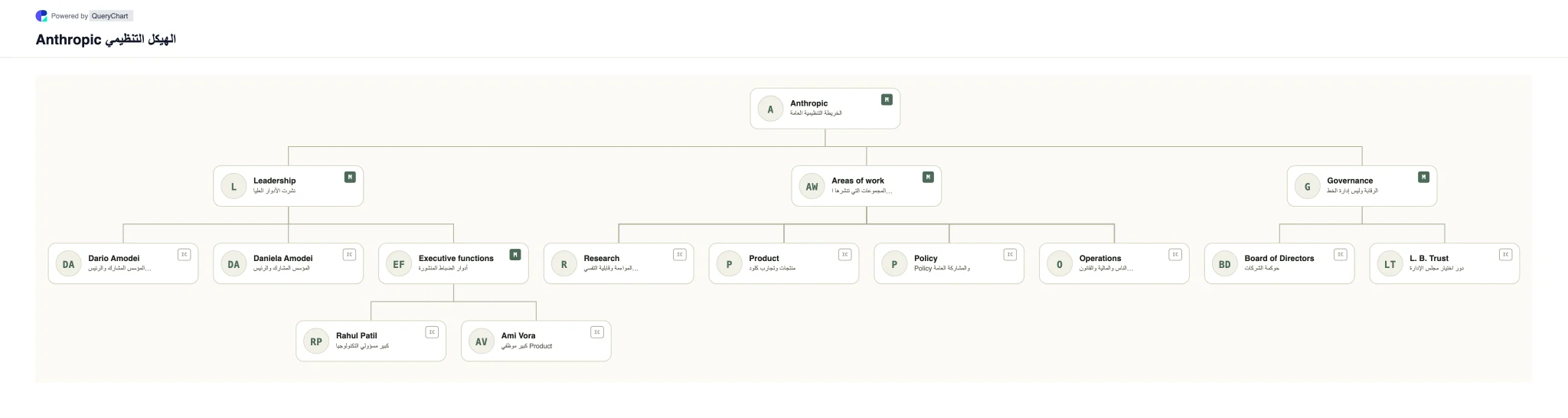Click Ami Vora's subtitle containing Product
Viewport: 1568px width, 418px height.
point(527,346)
